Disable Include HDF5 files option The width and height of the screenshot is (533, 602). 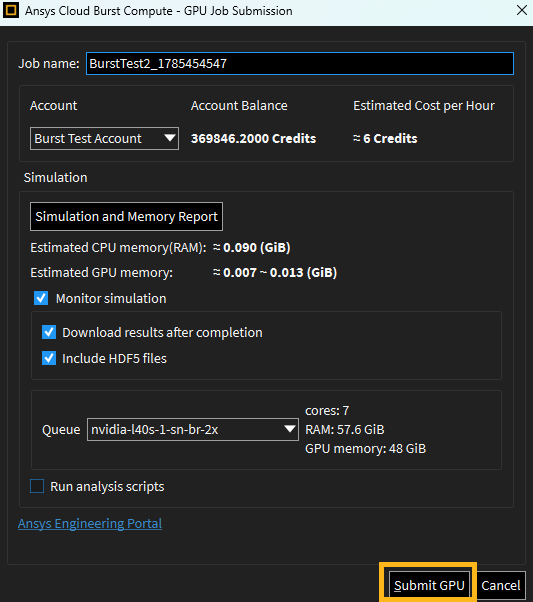(49, 358)
